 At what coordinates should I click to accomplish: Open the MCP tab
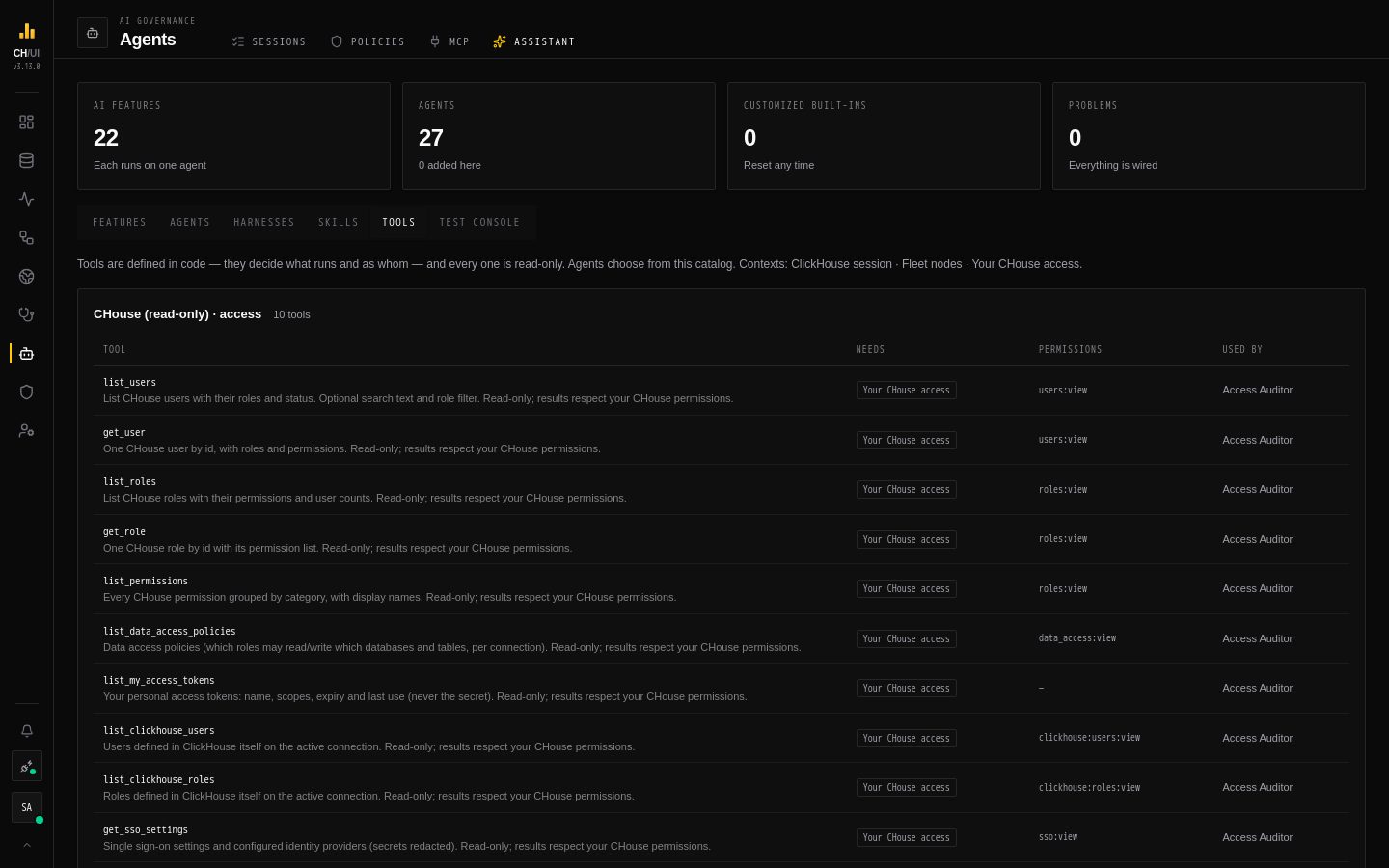[449, 42]
